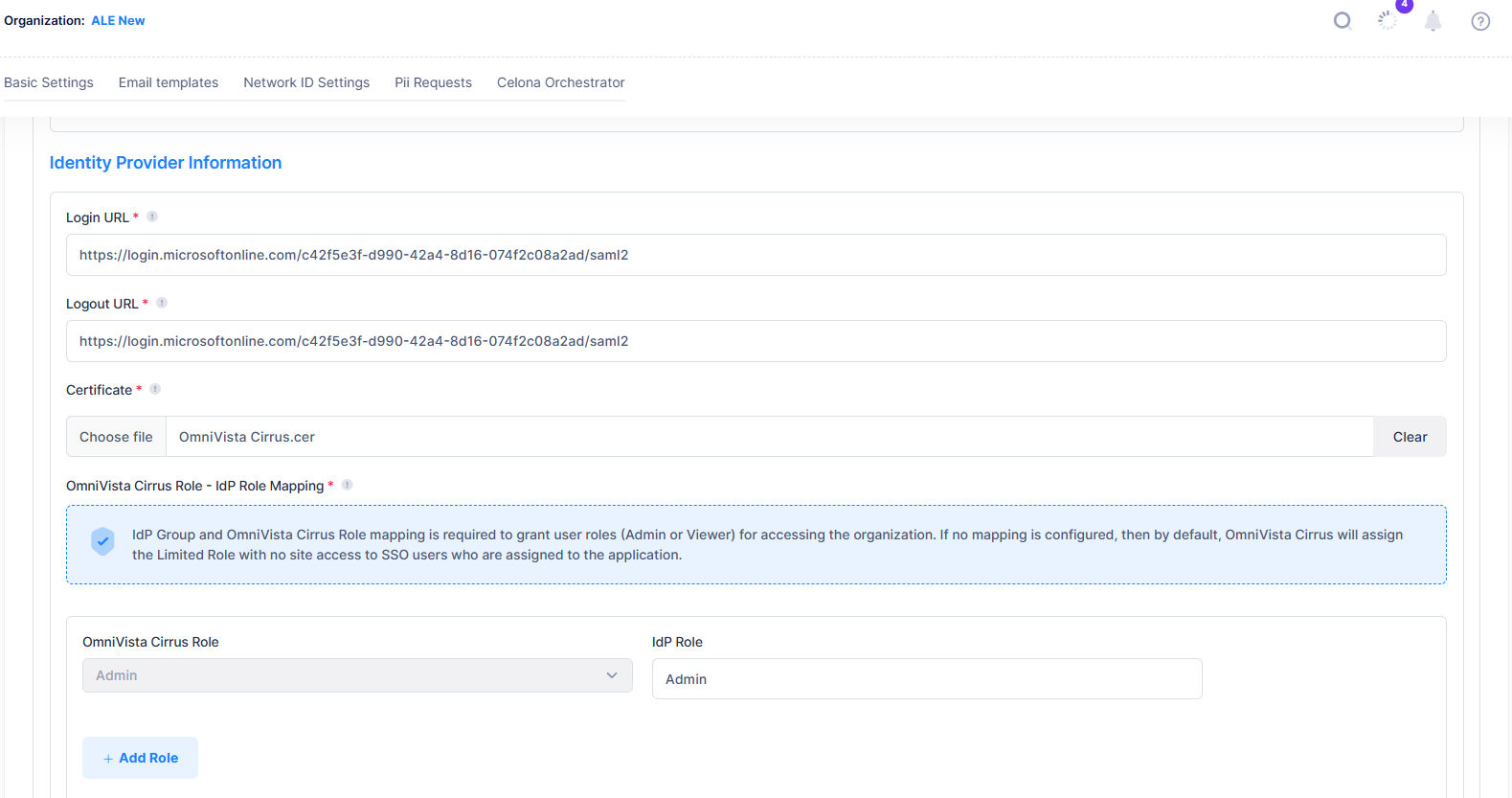The image size is (1512, 798).
Task: Clear the selected certificate file
Action: [x=1410, y=437]
